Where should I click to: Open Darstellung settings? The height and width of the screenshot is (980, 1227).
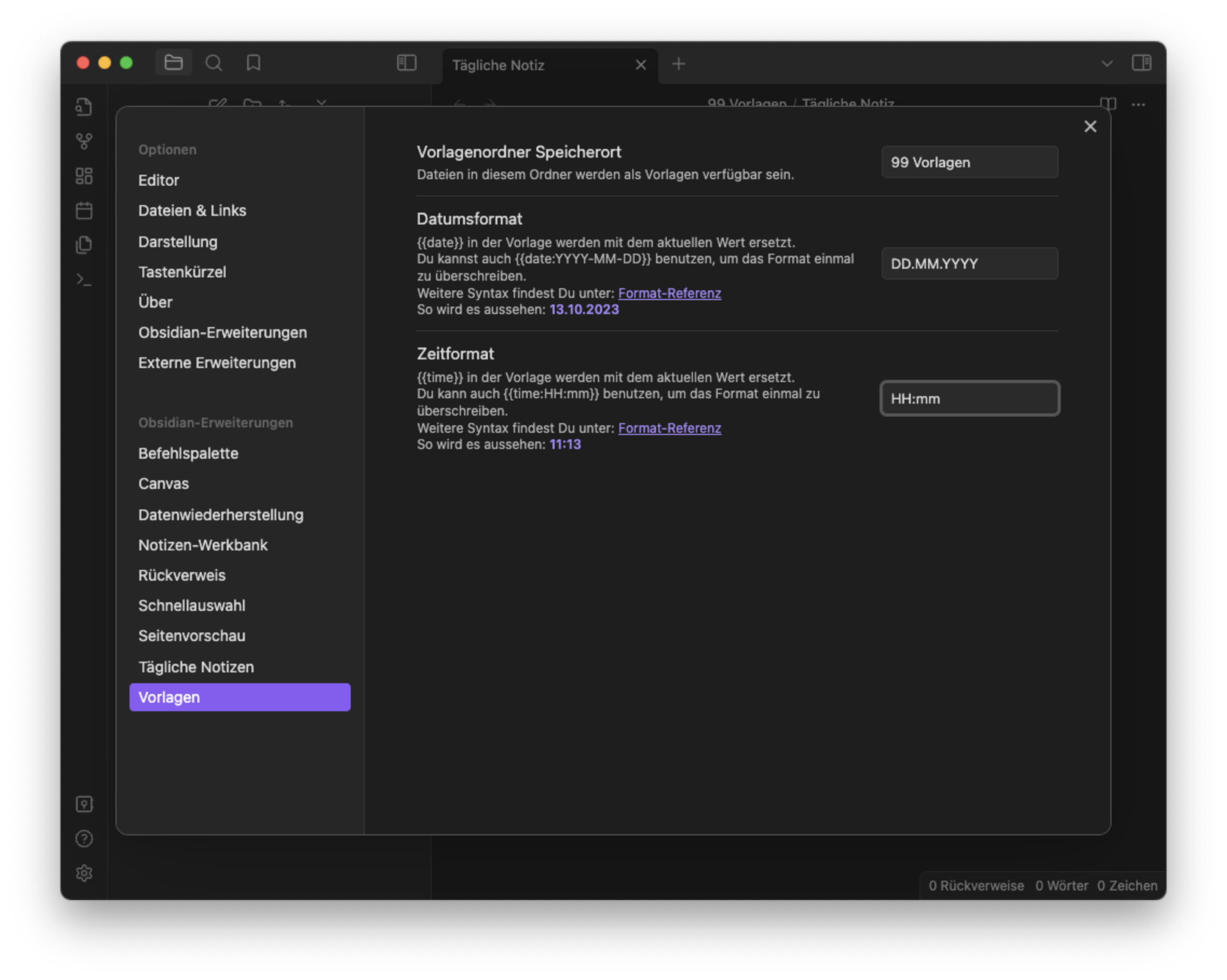[x=240, y=241]
